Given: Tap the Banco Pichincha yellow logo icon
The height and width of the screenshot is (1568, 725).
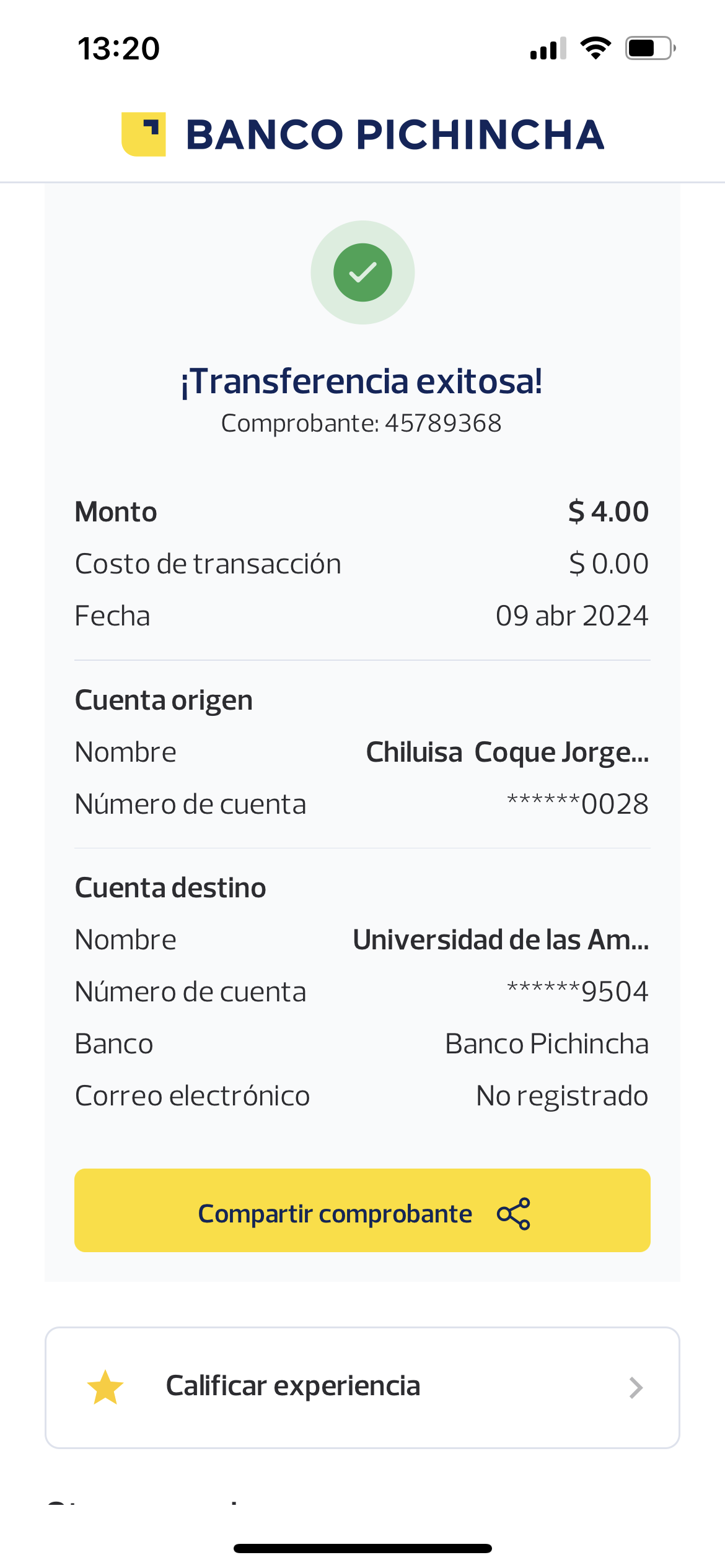Looking at the screenshot, I should coord(144,134).
